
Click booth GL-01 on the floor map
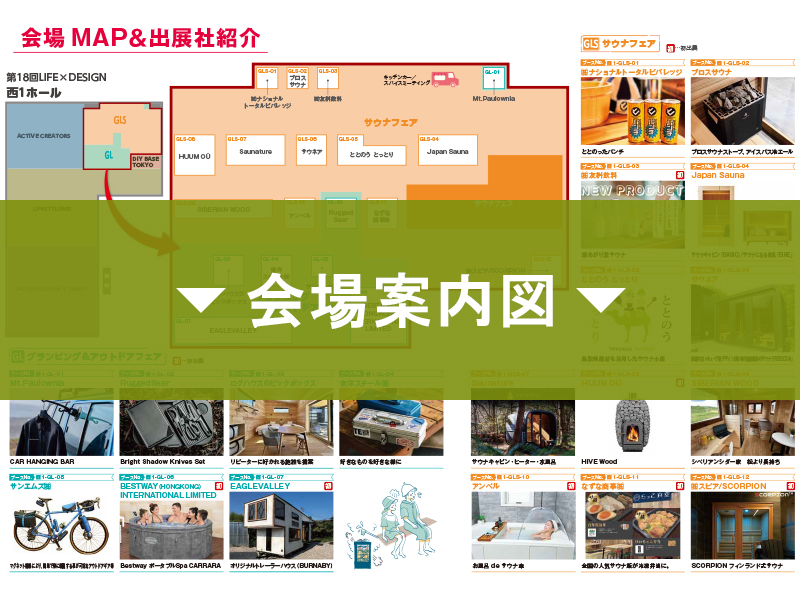493,78
